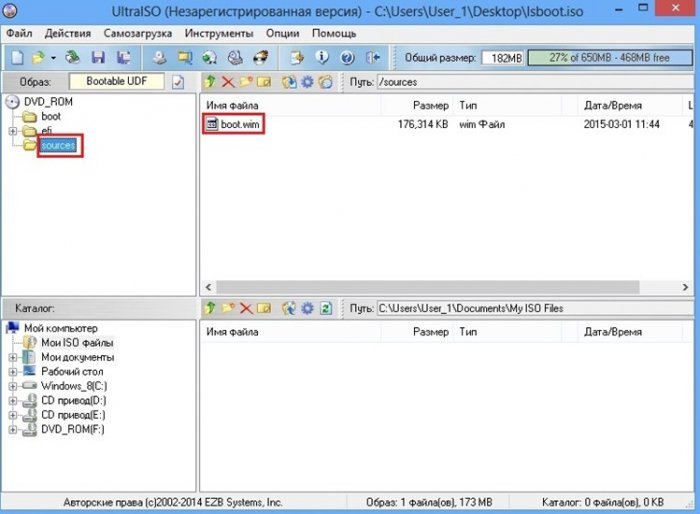Expand CD привод(D:) node

(12, 401)
